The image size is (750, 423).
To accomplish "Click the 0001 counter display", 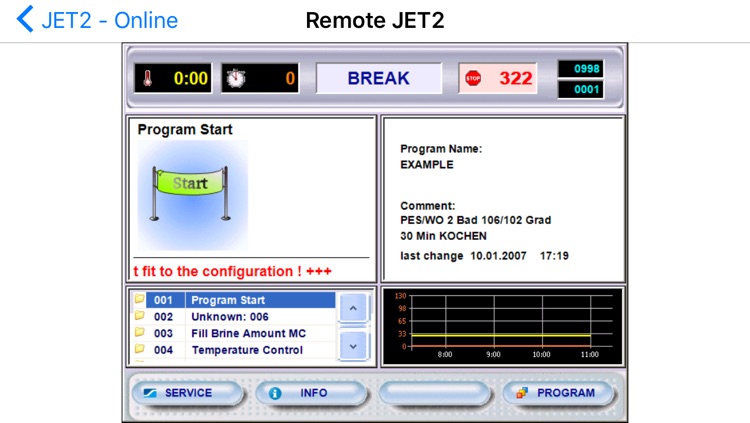I will tap(581, 89).
